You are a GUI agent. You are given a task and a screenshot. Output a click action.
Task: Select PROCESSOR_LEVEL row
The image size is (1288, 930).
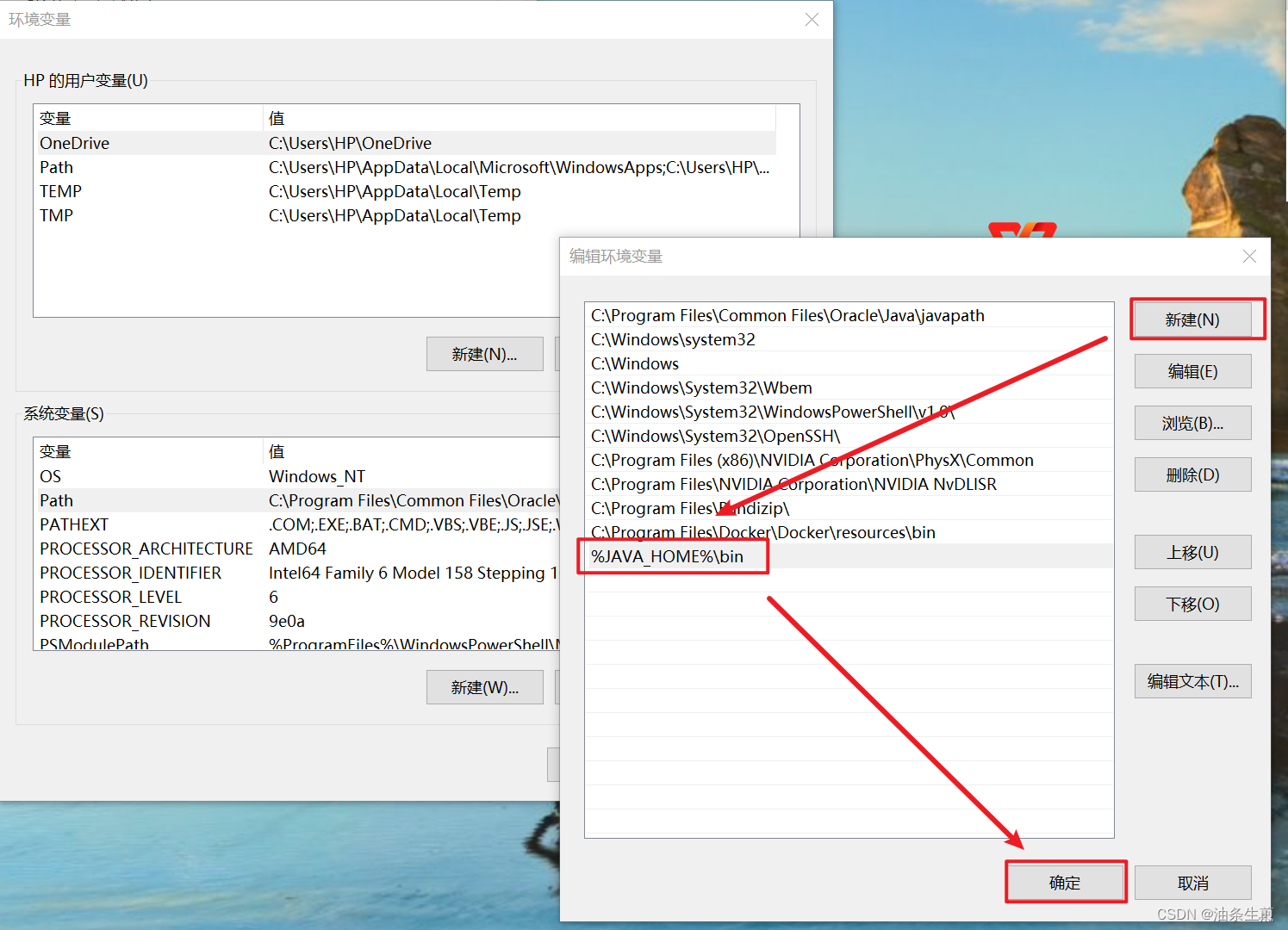[x=297, y=597]
